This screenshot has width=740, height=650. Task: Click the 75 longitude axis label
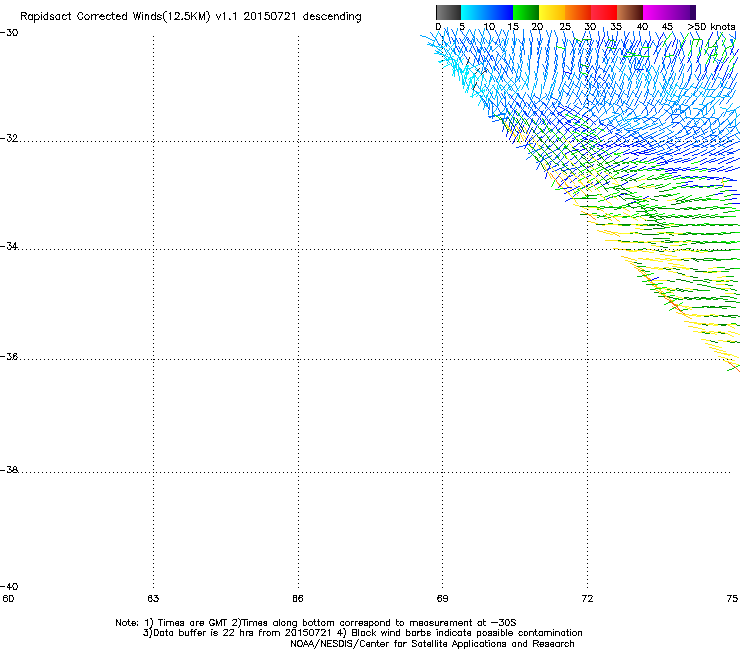[x=732, y=599]
